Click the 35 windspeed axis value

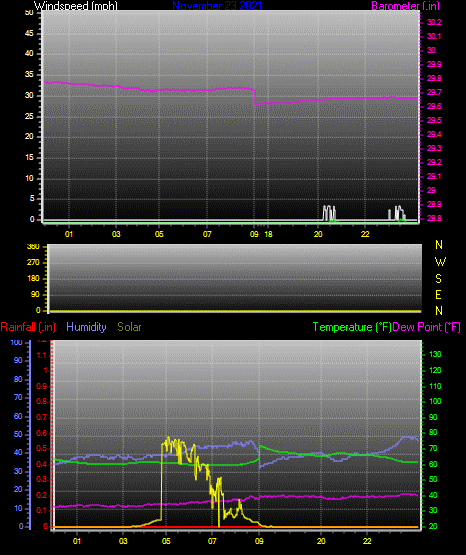tap(29, 75)
